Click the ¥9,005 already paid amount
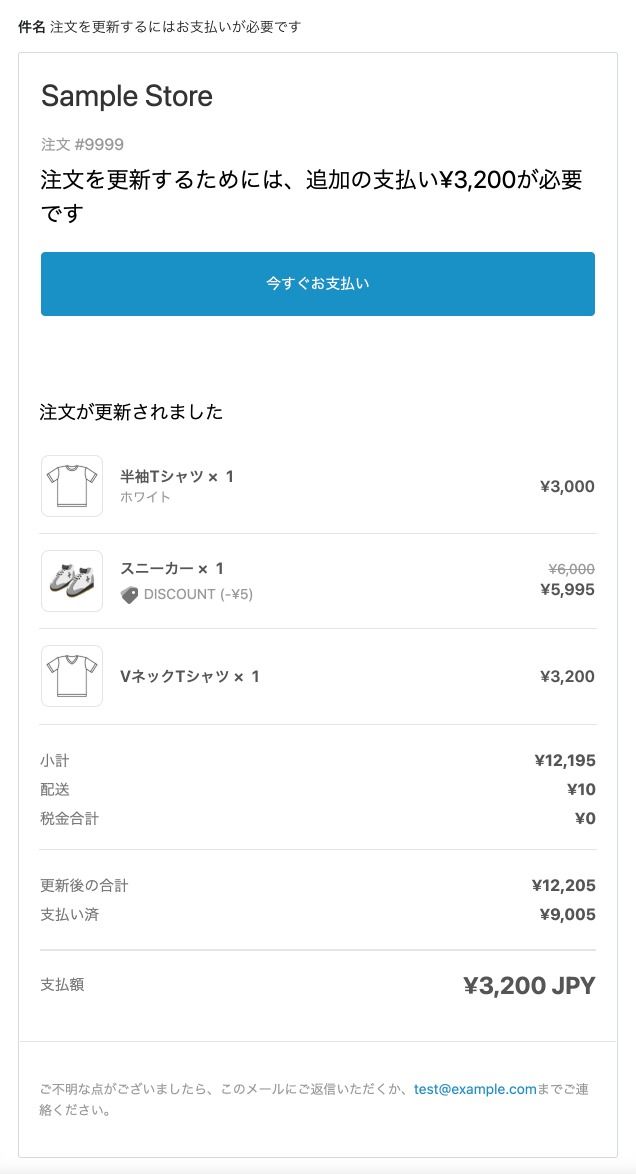 pyautogui.click(x=567, y=914)
